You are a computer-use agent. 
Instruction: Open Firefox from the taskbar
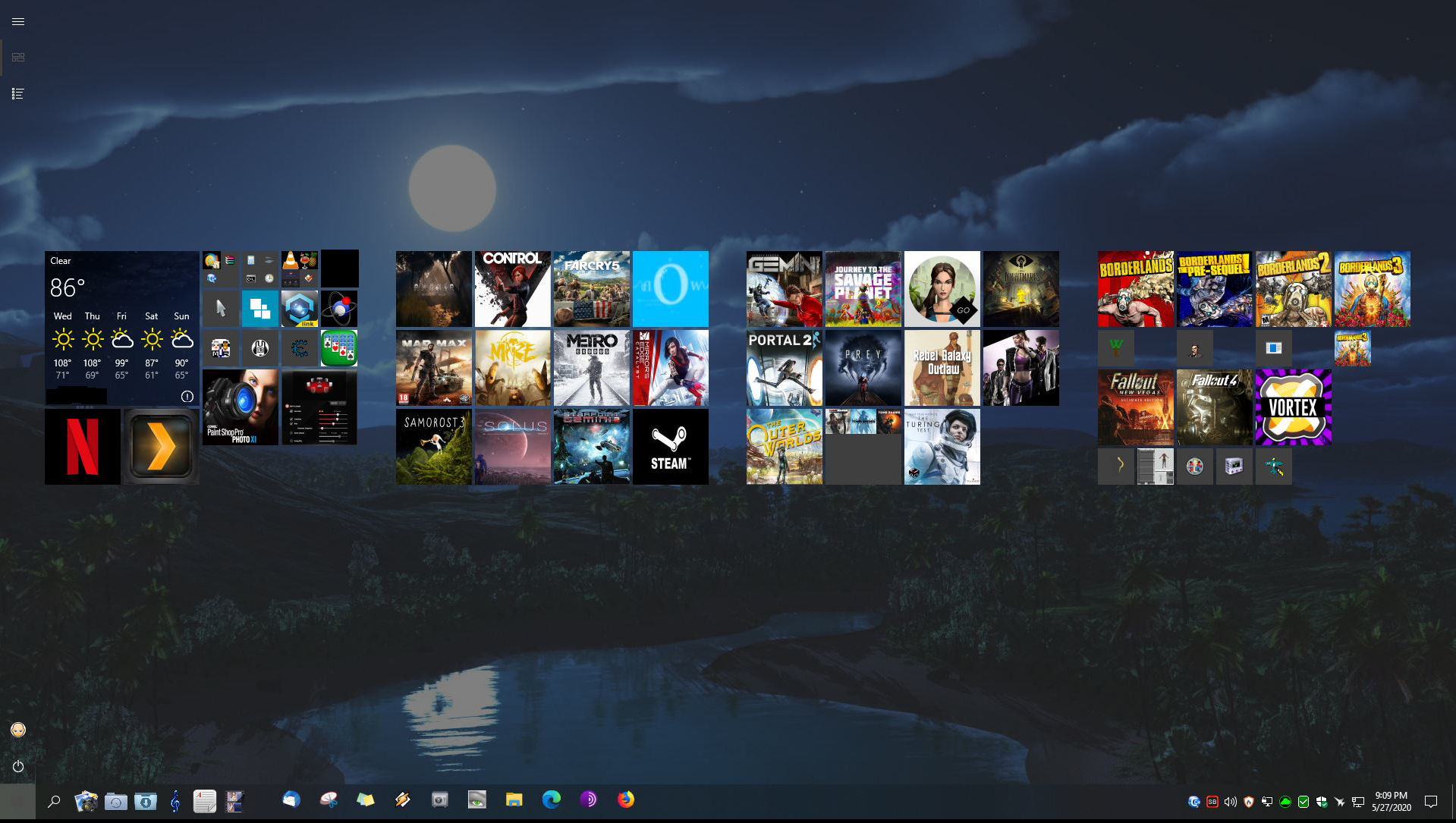(626, 800)
